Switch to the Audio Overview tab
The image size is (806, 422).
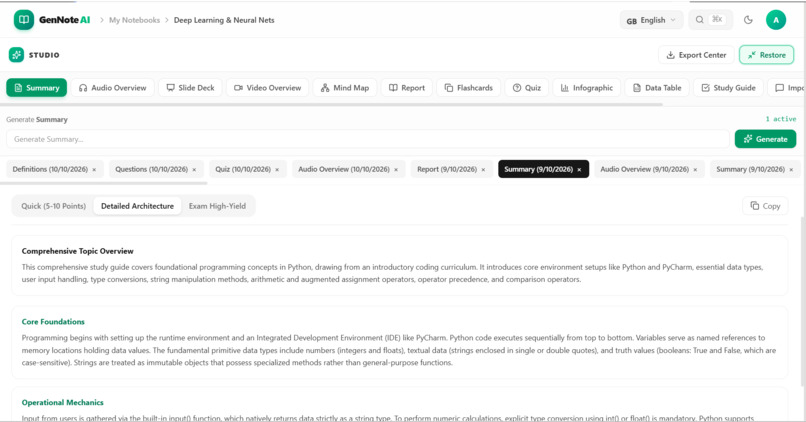tap(112, 88)
